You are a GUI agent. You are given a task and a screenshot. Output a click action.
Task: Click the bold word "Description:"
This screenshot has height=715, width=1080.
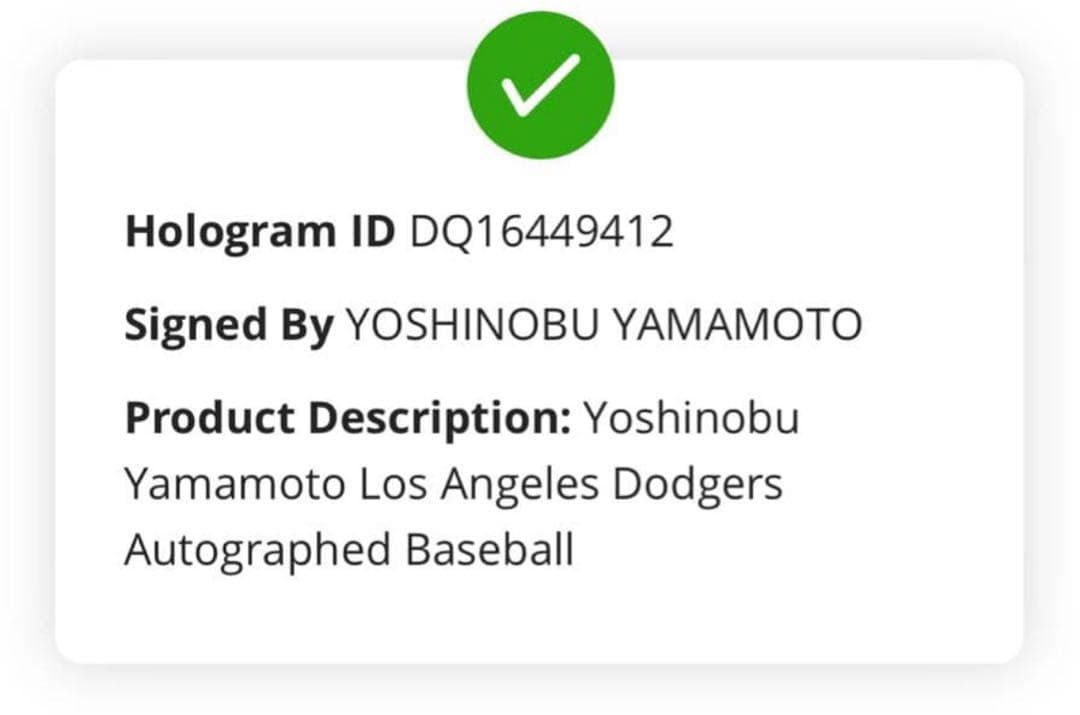tap(438, 418)
